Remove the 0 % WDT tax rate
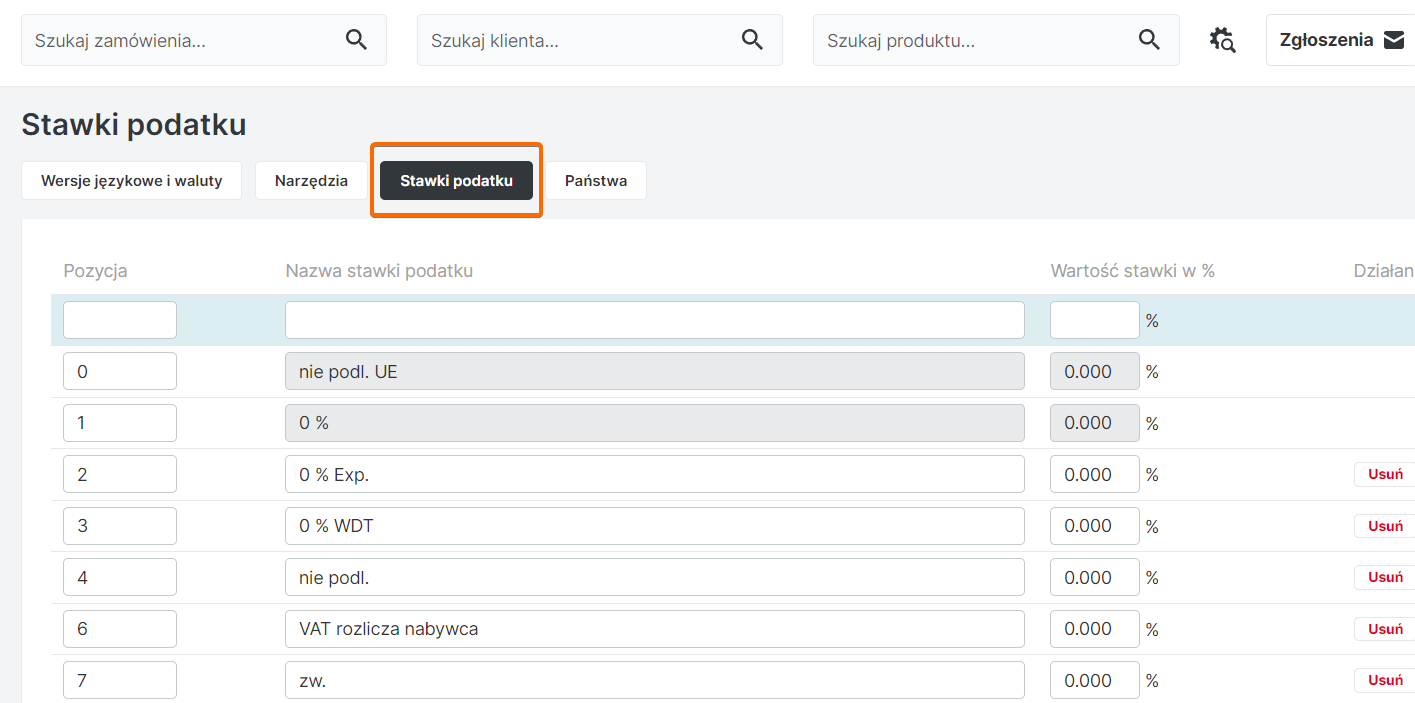The image size is (1415, 703). tap(1385, 526)
